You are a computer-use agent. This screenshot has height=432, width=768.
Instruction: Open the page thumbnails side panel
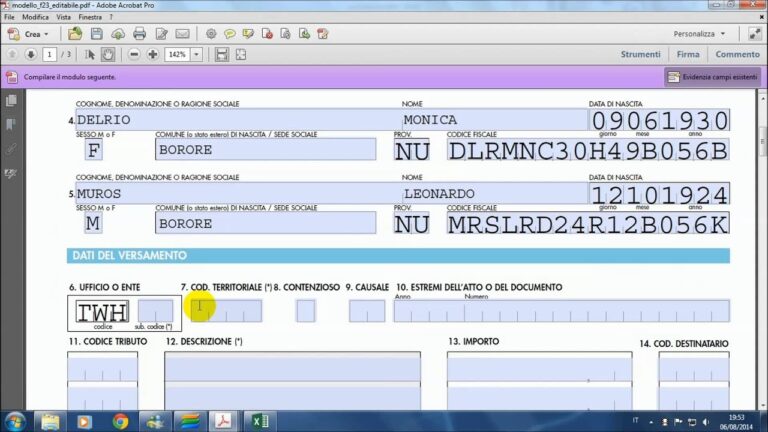pos(11,100)
